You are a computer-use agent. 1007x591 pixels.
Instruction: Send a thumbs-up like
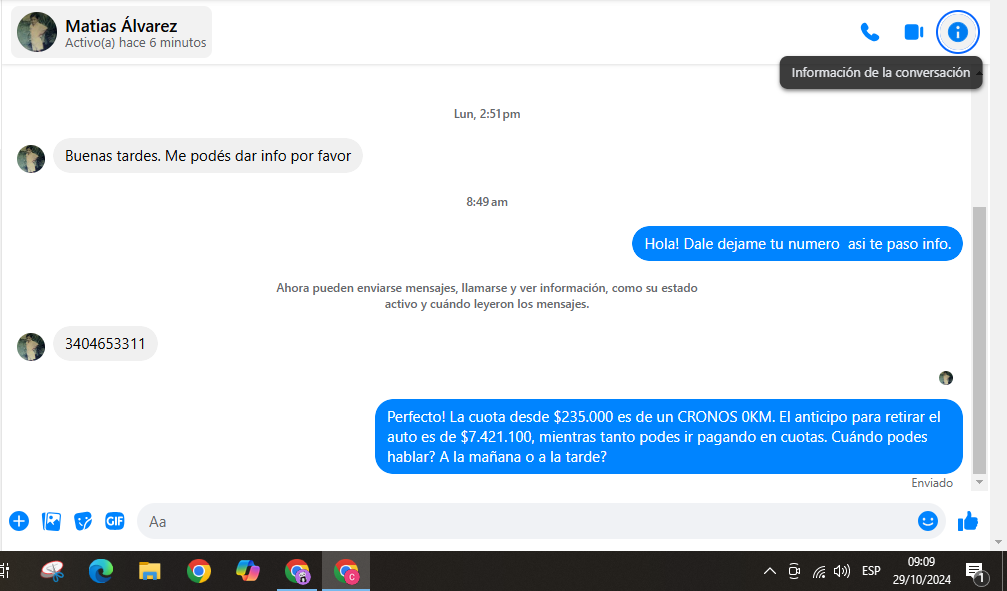point(967,521)
